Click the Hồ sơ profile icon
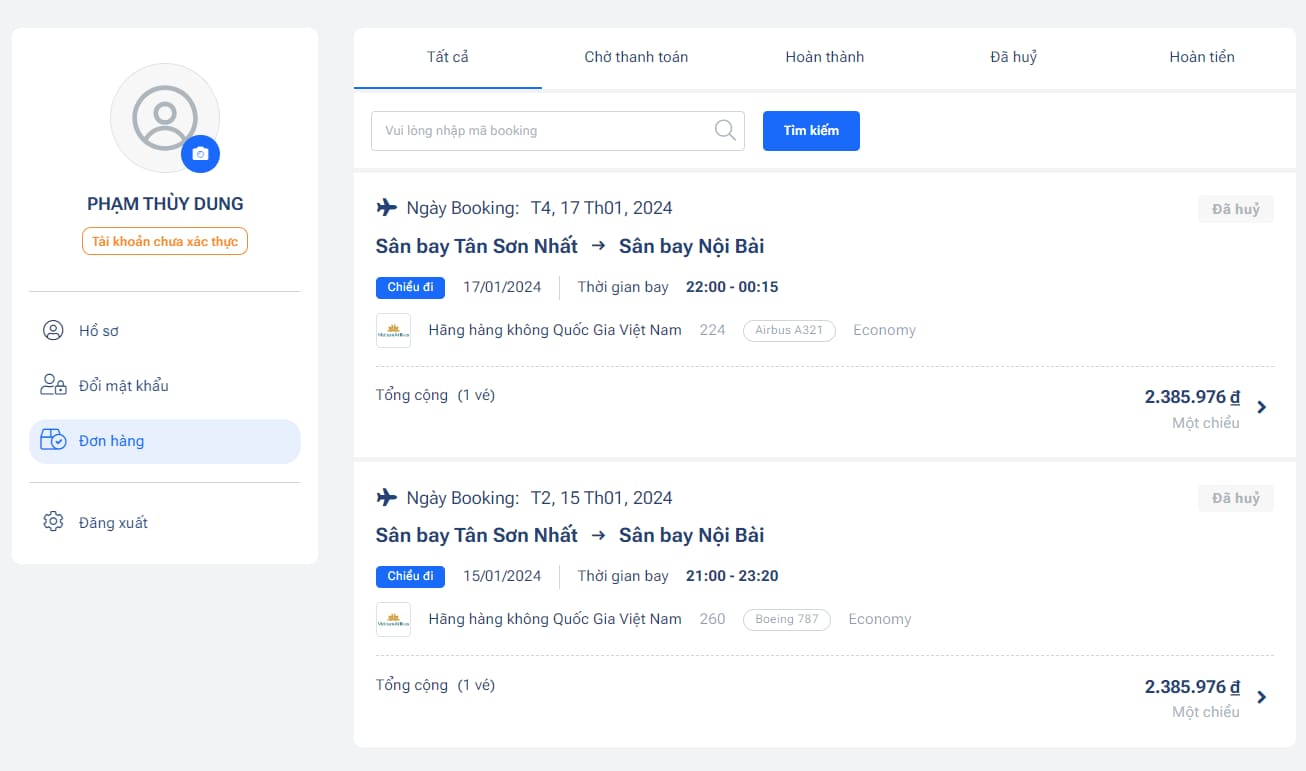Screen dimensions: 1306x771 point(53,331)
